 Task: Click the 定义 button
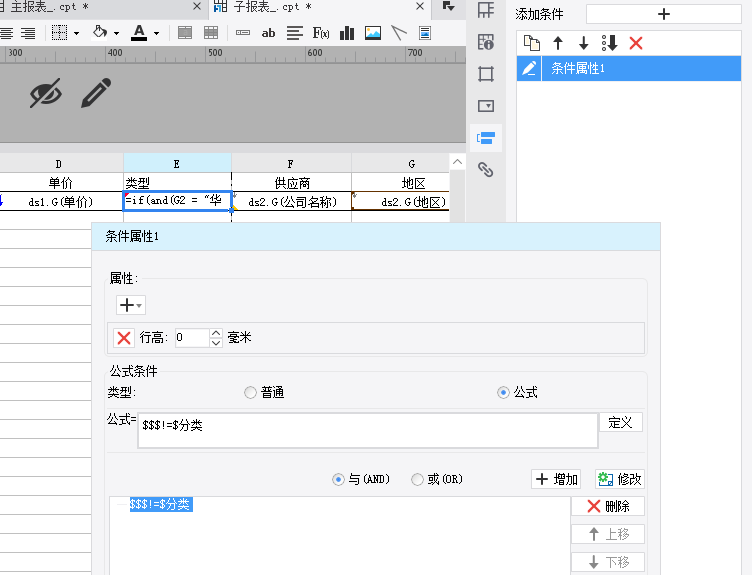tap(621, 422)
